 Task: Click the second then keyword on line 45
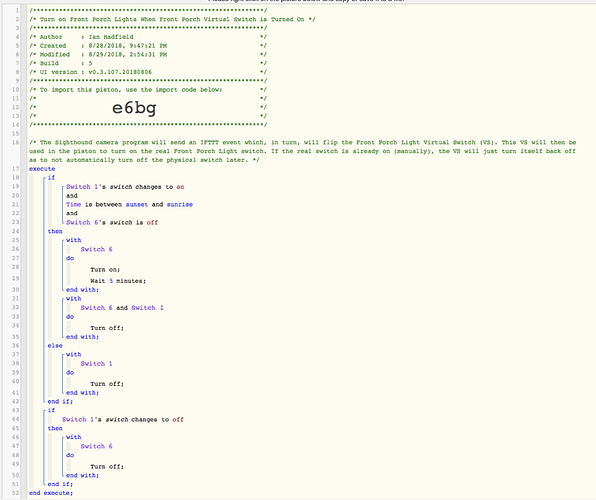(x=55, y=428)
